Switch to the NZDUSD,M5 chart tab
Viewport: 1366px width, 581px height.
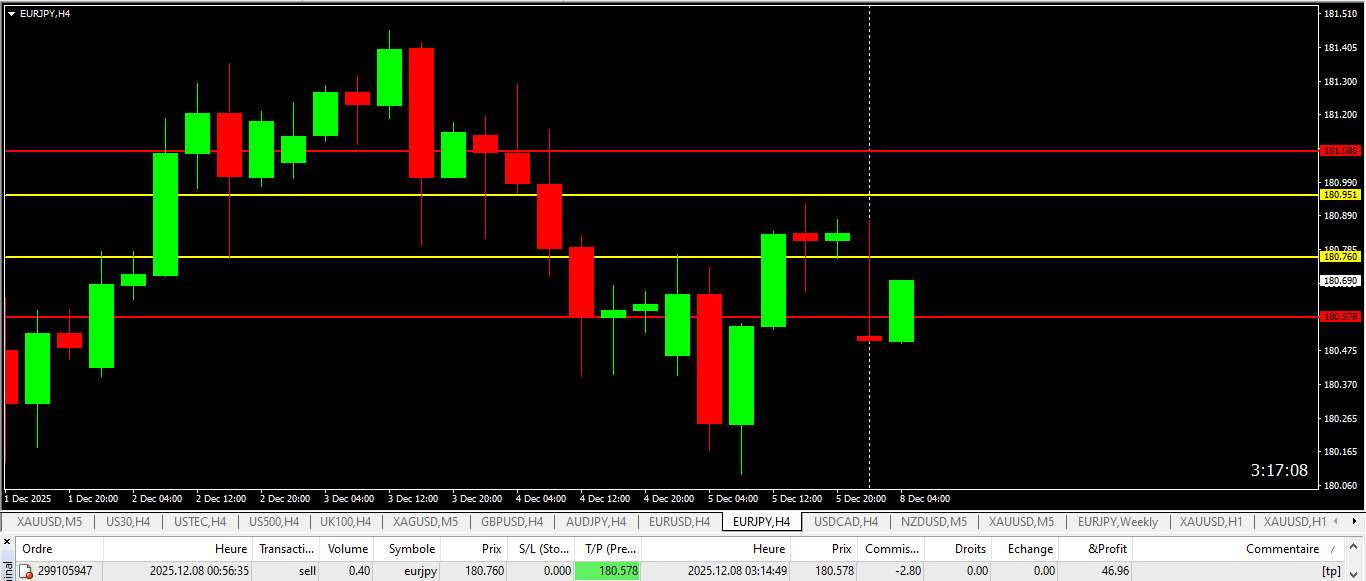tap(933, 522)
